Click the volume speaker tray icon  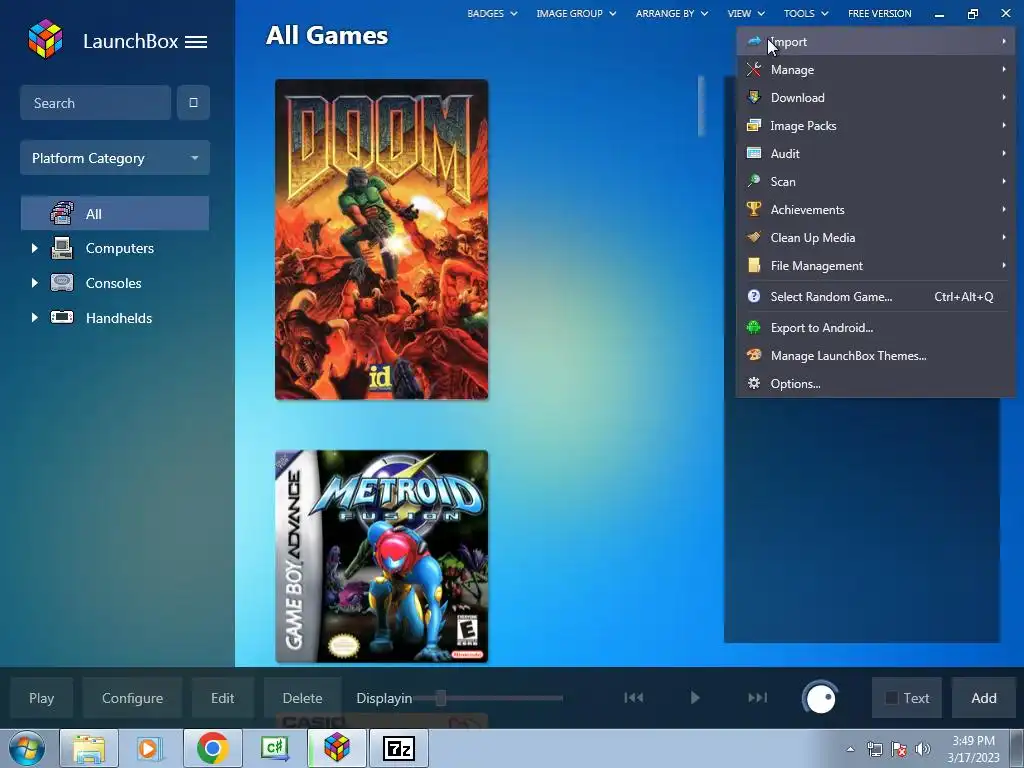(x=922, y=749)
